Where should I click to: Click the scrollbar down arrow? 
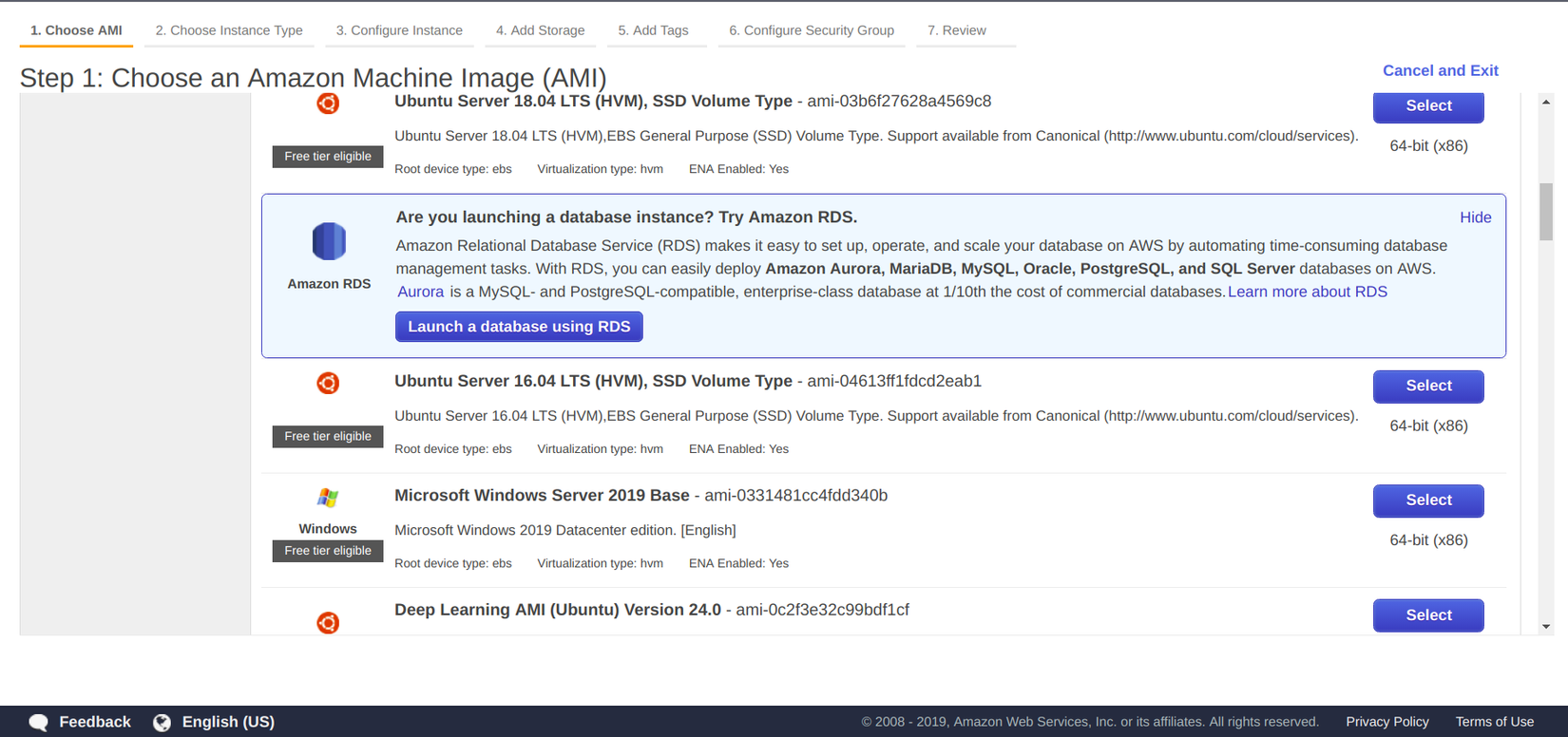tap(1546, 627)
